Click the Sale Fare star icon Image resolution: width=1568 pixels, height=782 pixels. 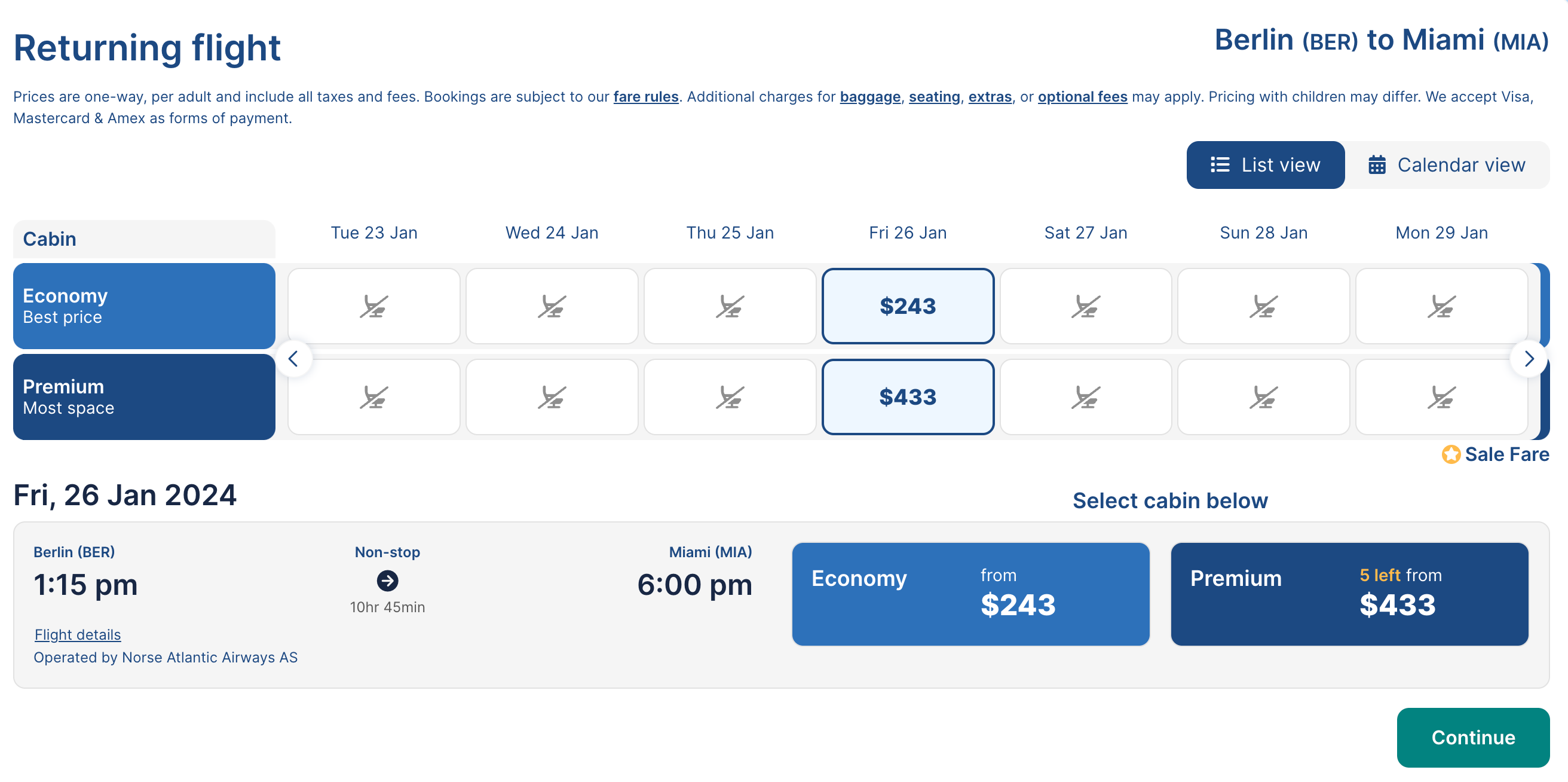click(x=1450, y=454)
